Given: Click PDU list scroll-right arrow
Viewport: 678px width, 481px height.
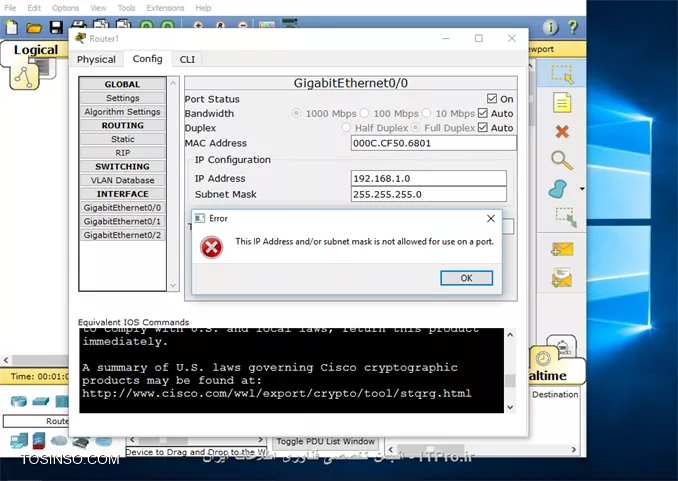Looking at the screenshot, I should [x=574, y=449].
